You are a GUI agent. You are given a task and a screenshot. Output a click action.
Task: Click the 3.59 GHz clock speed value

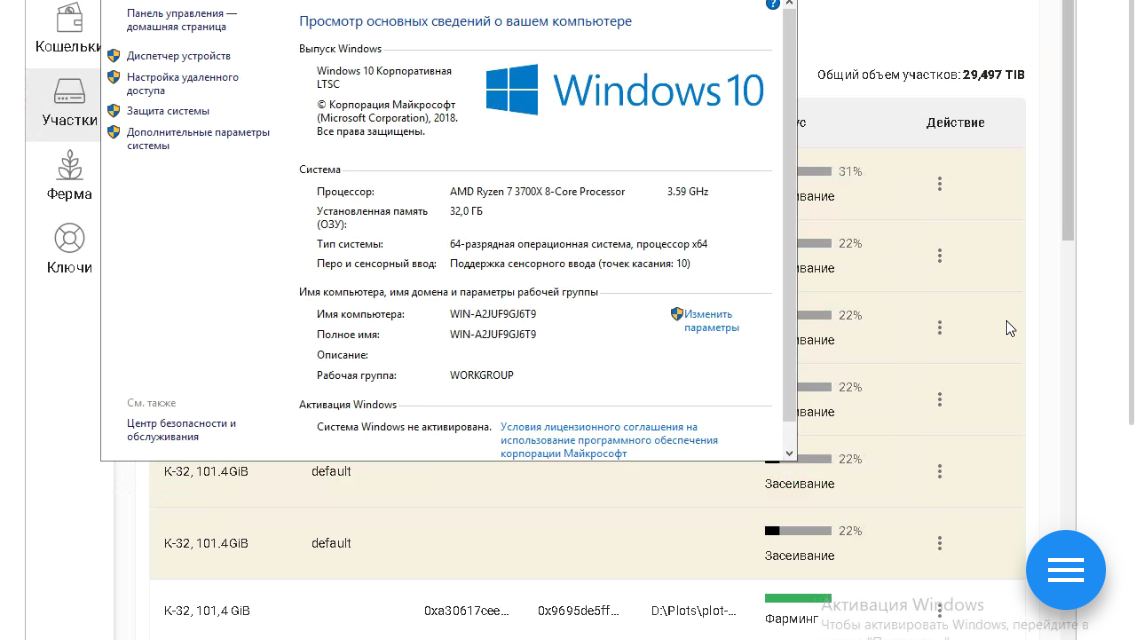point(688,191)
